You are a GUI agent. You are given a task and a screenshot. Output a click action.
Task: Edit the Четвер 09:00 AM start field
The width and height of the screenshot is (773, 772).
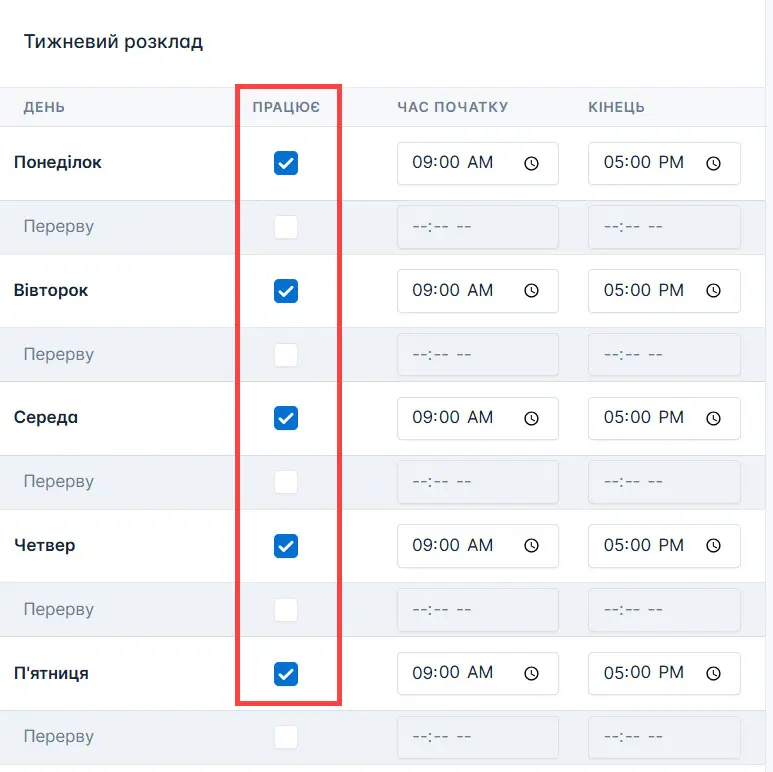point(478,546)
